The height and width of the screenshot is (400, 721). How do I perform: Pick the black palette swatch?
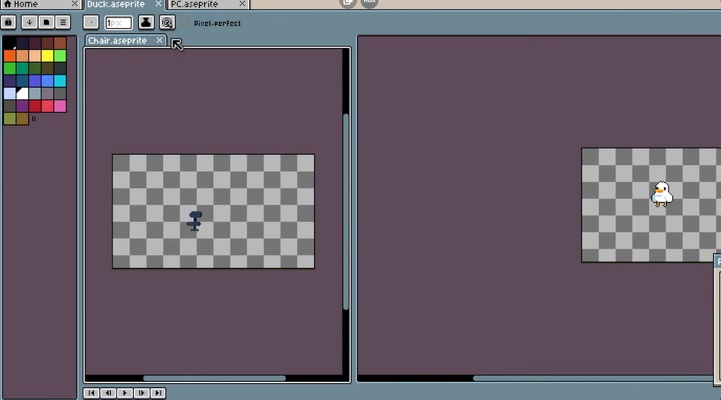tap(9, 43)
